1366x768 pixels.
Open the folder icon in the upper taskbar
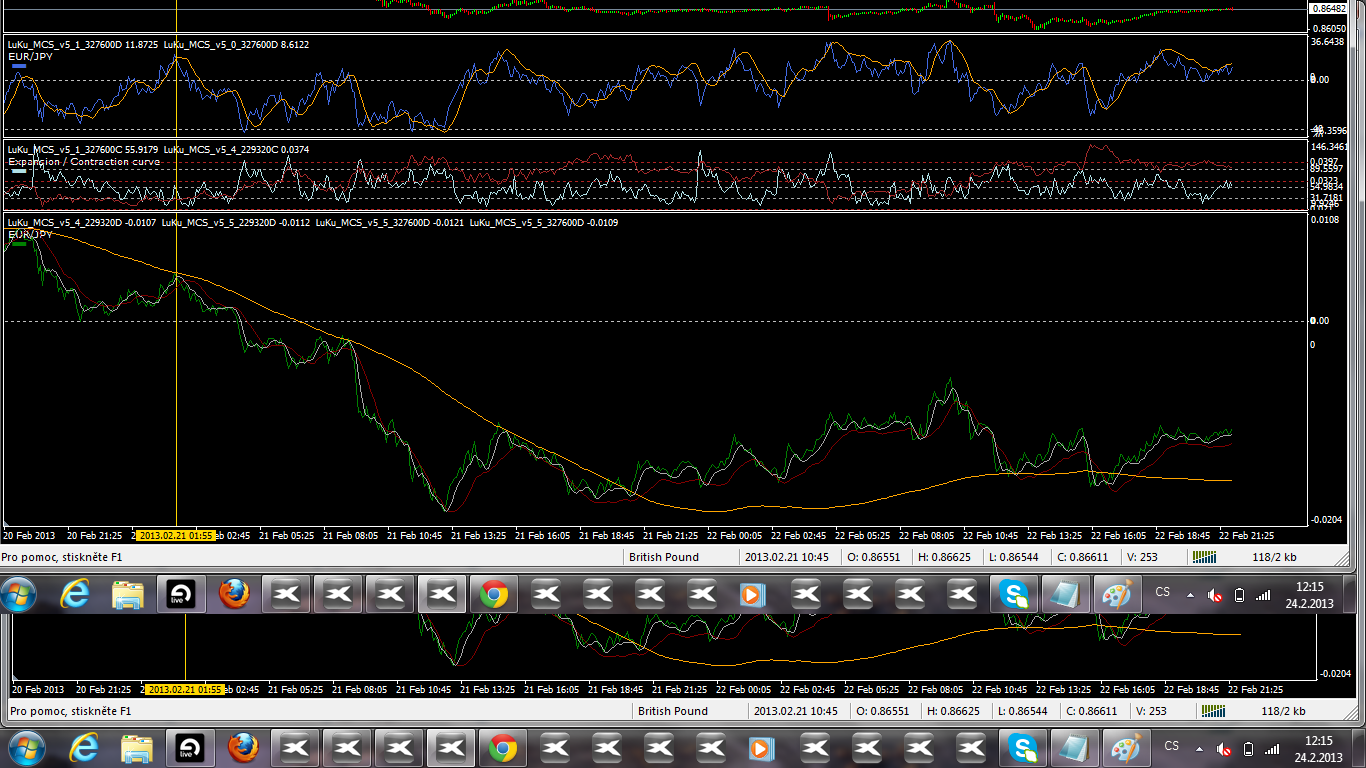[x=128, y=594]
